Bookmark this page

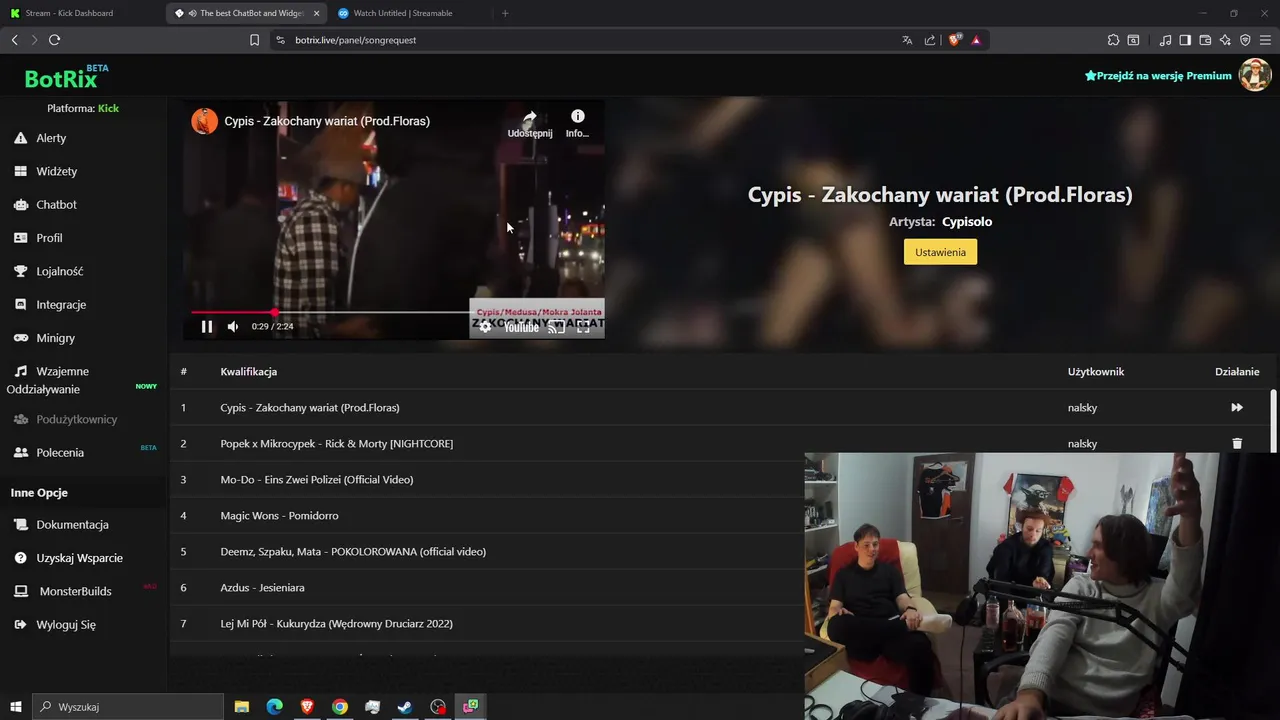(x=254, y=40)
